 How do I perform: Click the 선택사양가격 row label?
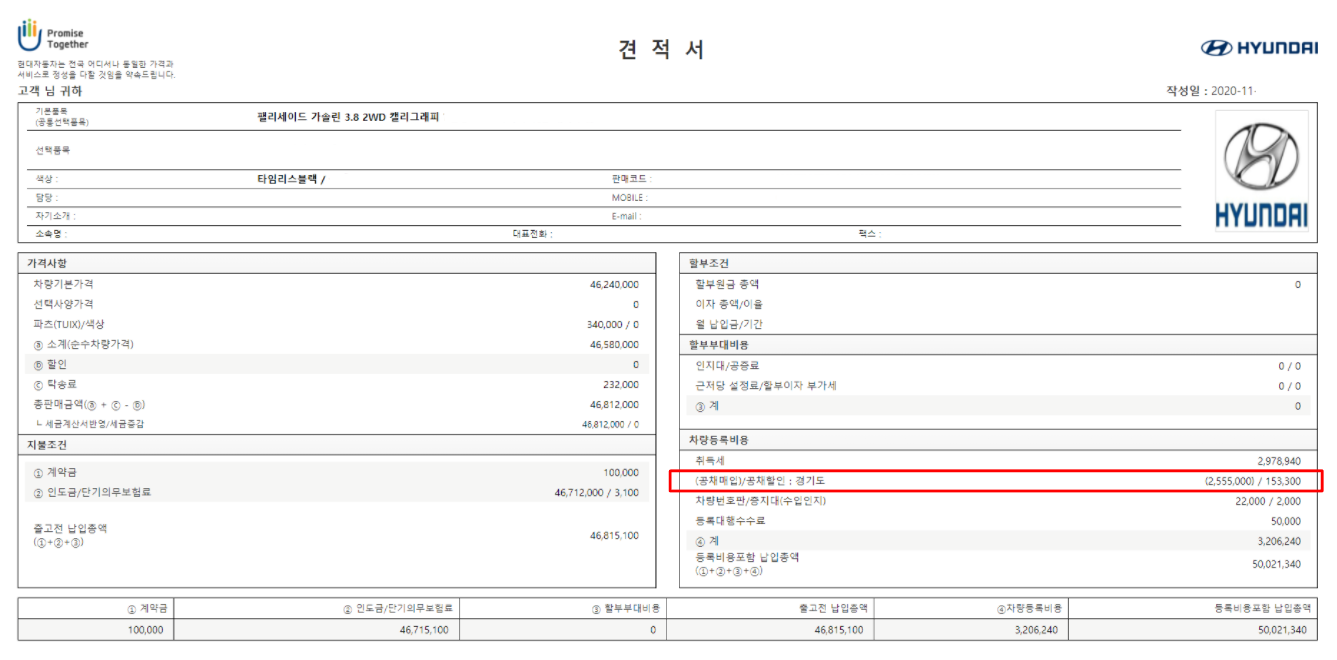click(63, 304)
